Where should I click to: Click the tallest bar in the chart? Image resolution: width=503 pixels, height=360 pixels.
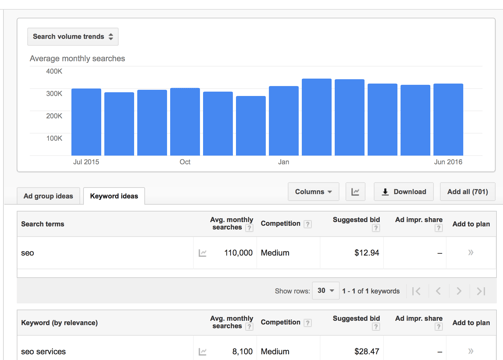click(x=317, y=117)
